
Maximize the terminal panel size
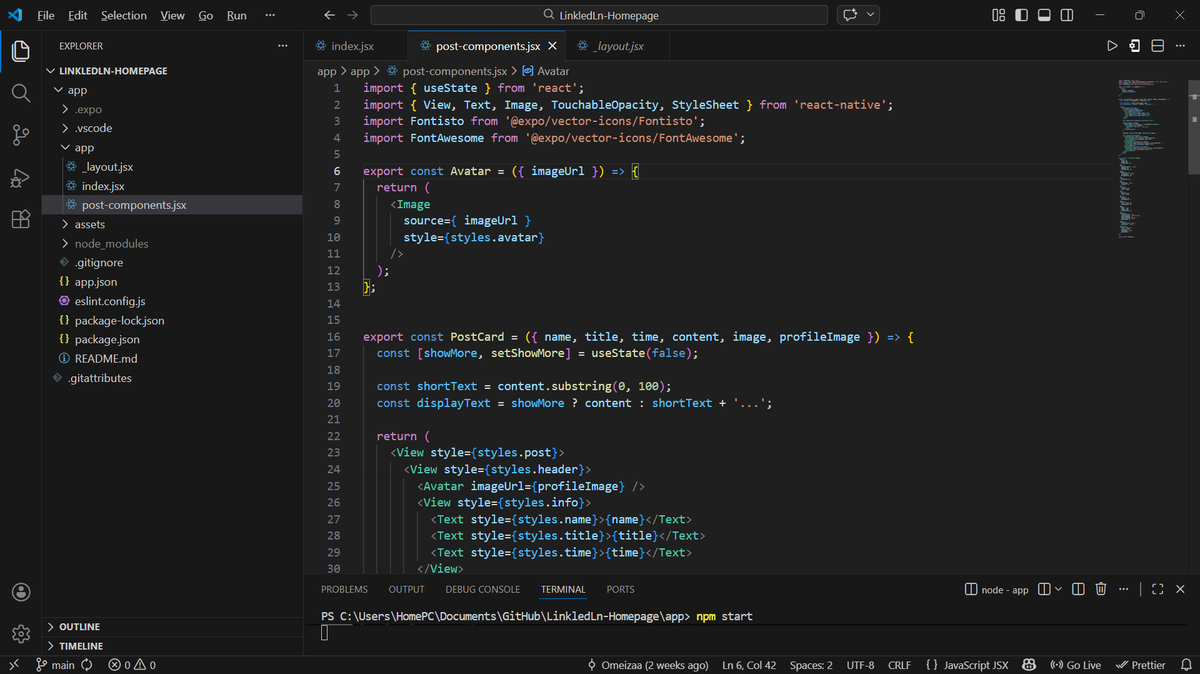click(1158, 589)
